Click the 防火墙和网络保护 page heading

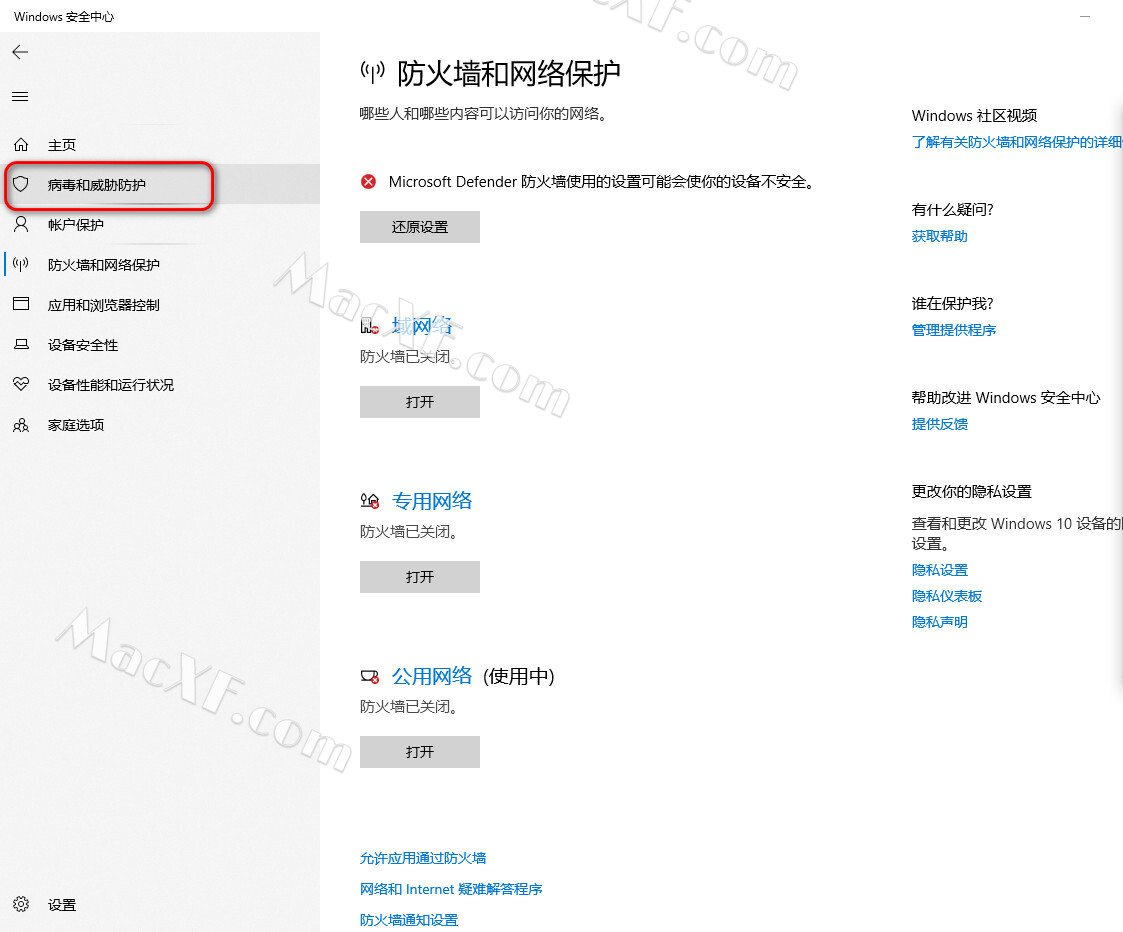(x=509, y=73)
